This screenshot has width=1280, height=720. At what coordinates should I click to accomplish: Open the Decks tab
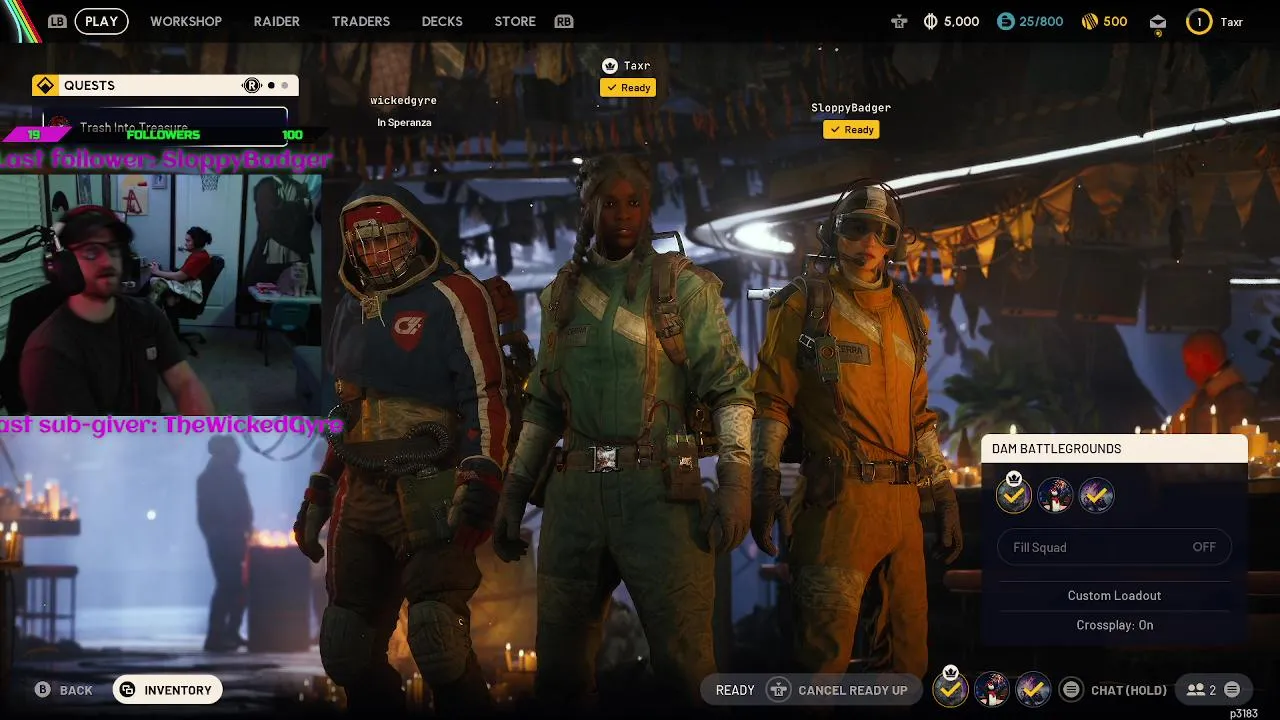442,21
